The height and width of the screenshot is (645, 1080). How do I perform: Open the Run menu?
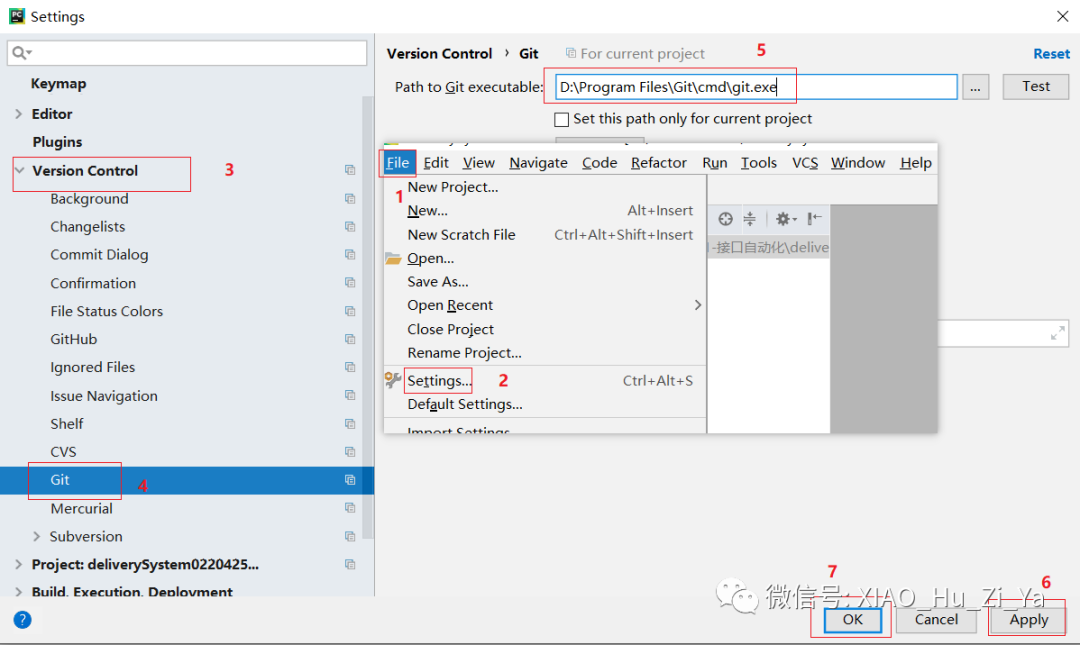[x=715, y=163]
